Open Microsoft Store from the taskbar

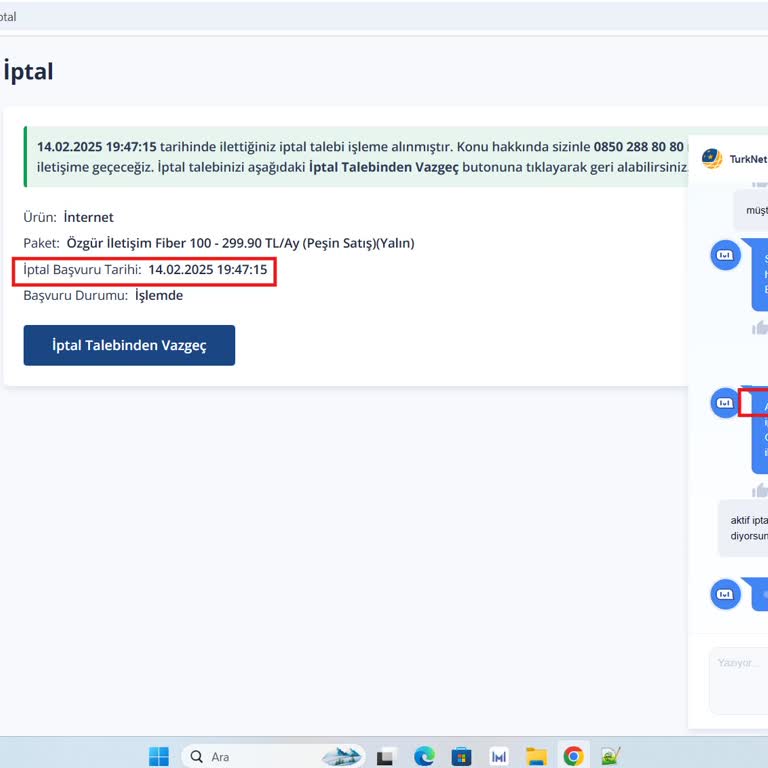coord(461,757)
